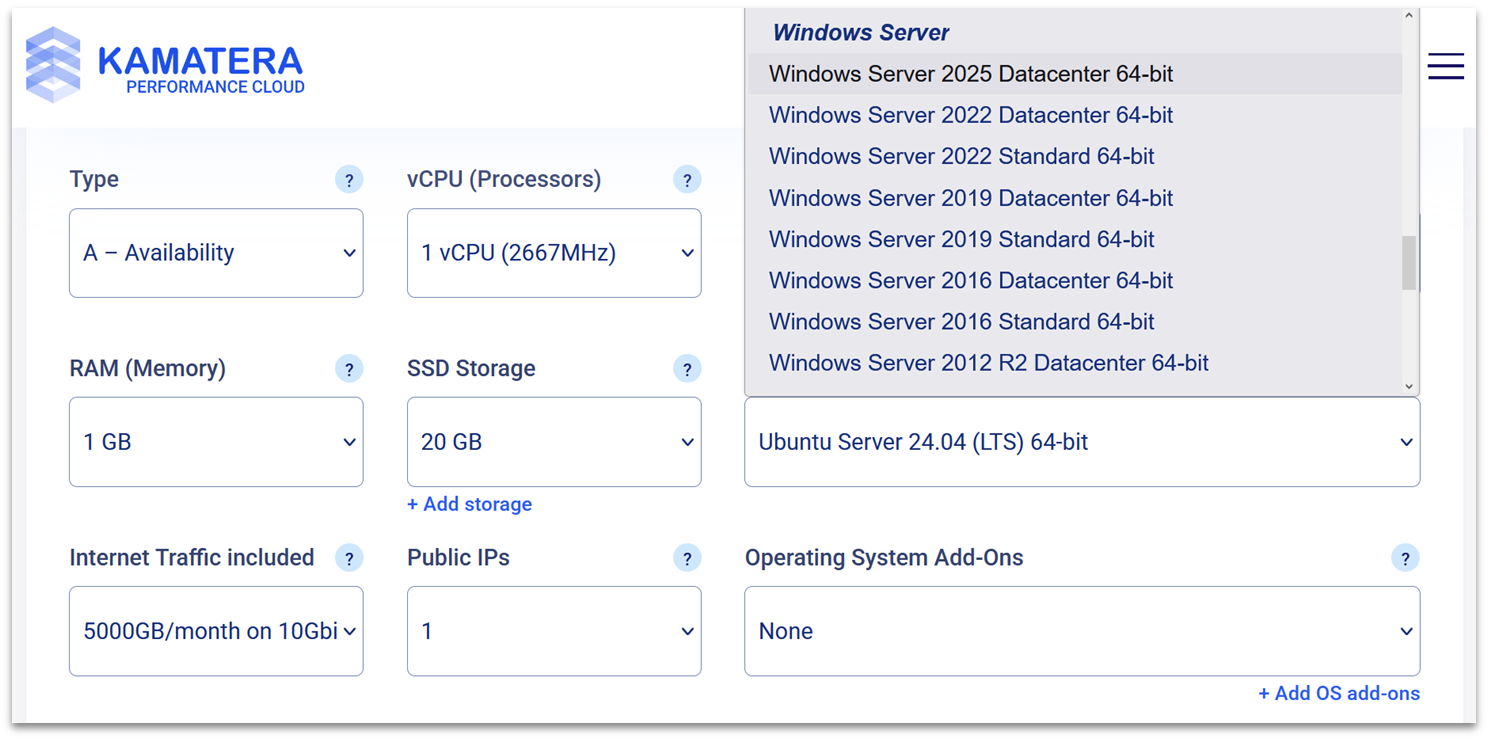Open help for Type field
Screen dimensions: 1488x740
[349, 180]
